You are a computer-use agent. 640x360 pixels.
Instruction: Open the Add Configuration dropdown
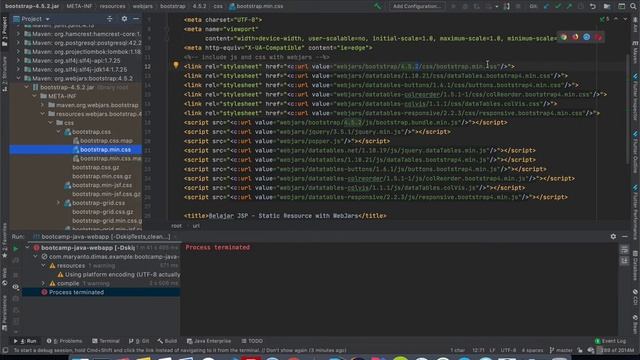point(416,6)
